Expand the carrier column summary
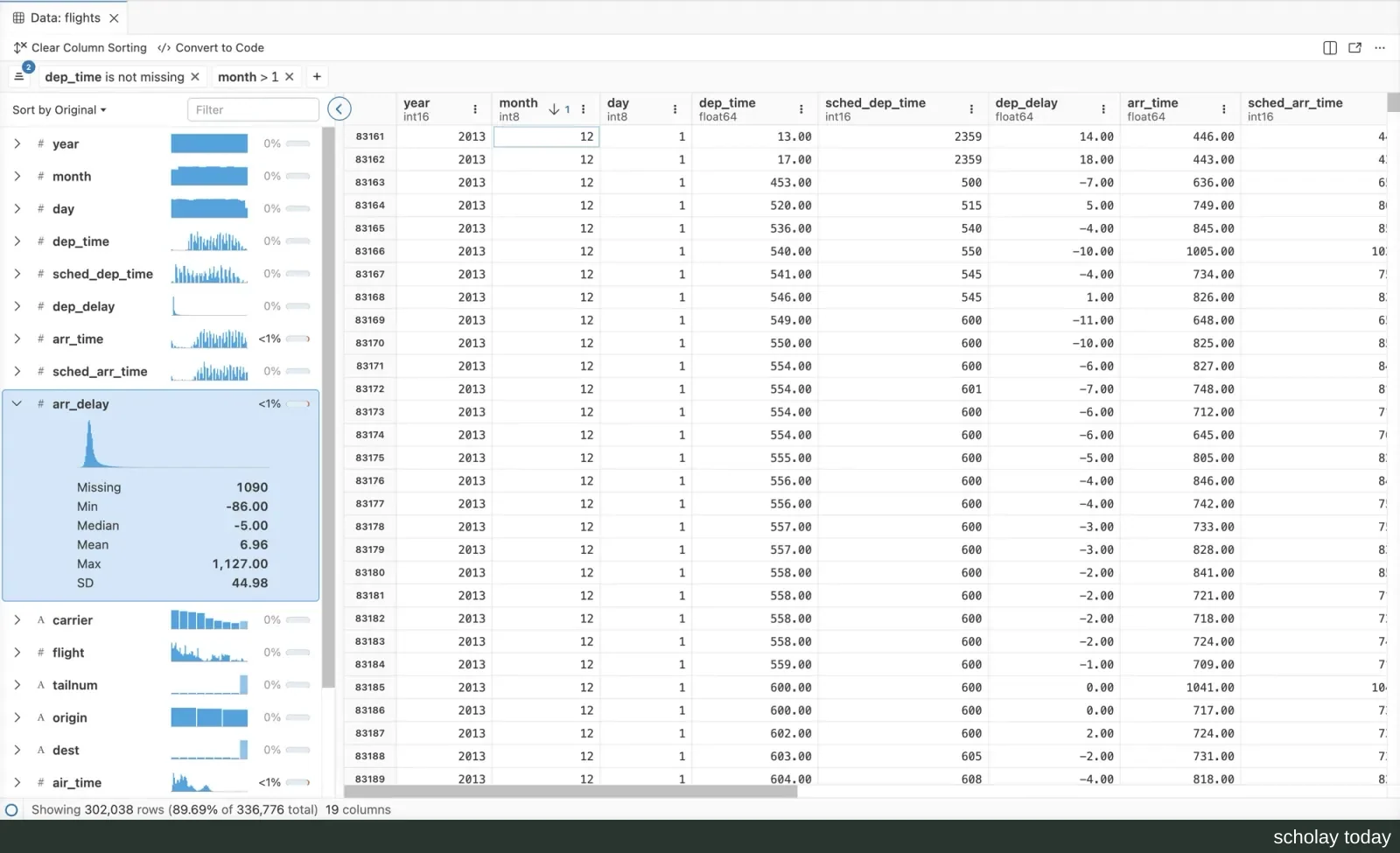The height and width of the screenshot is (853, 1400). coord(17,619)
